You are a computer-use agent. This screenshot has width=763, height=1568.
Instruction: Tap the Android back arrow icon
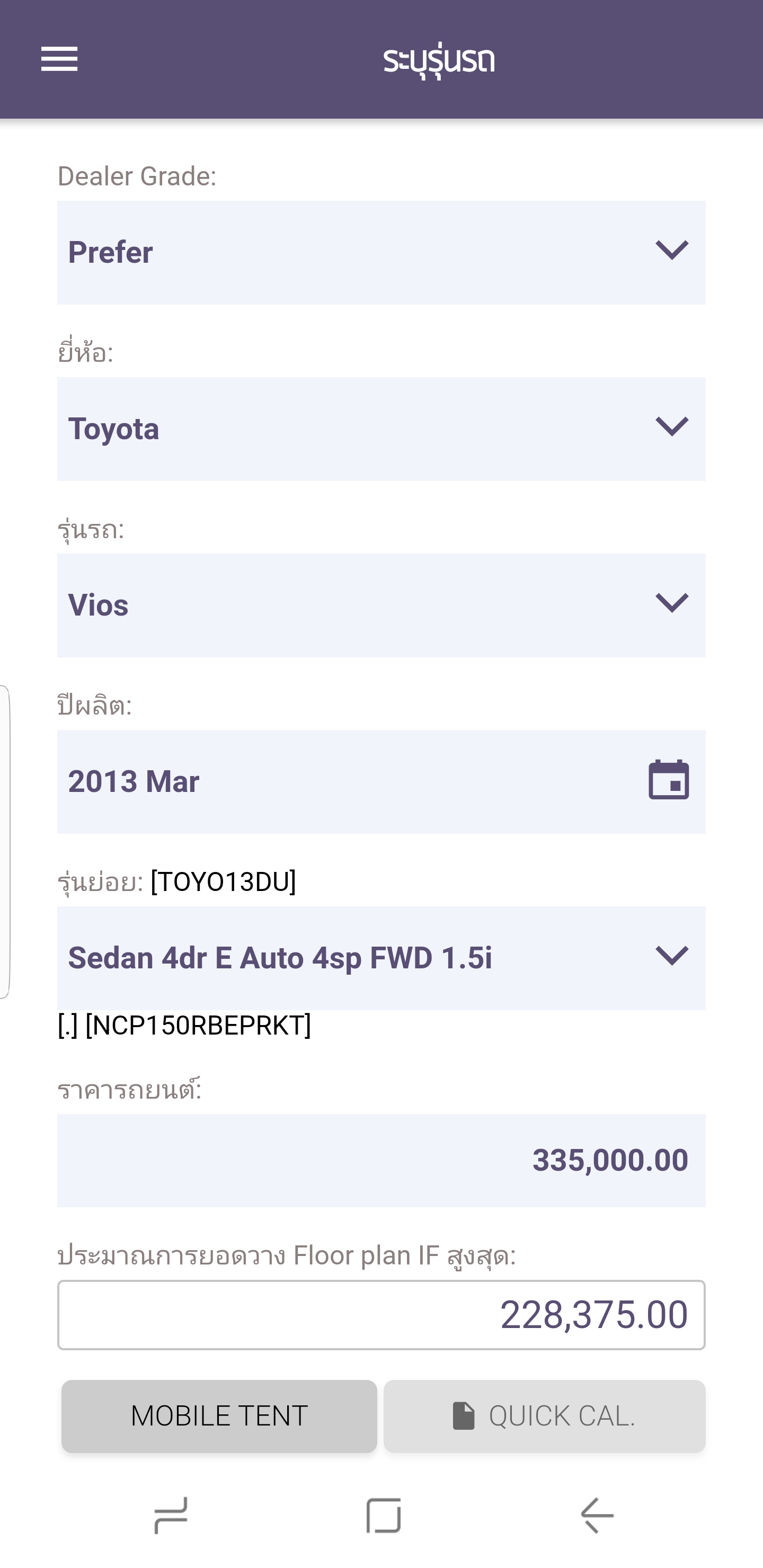[597, 1514]
